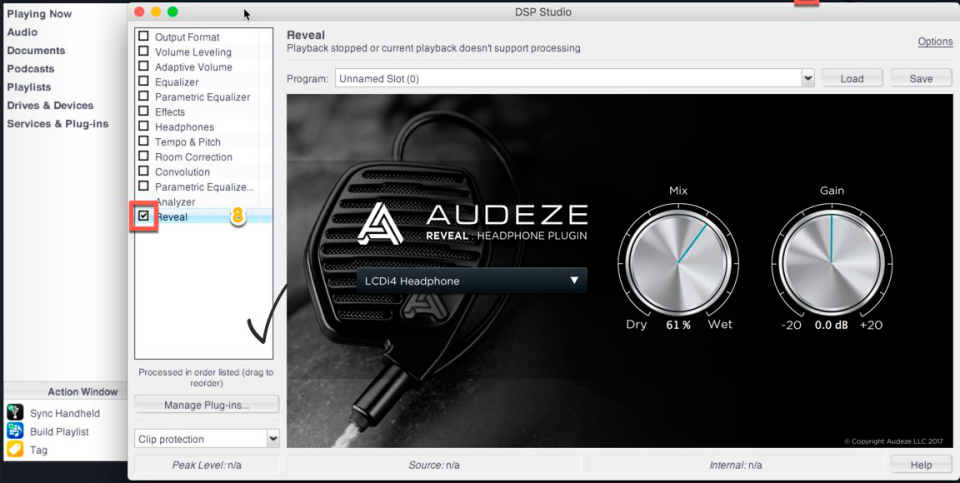960x483 pixels.
Task: Click the Build Playlist icon
Action: [x=15, y=431]
